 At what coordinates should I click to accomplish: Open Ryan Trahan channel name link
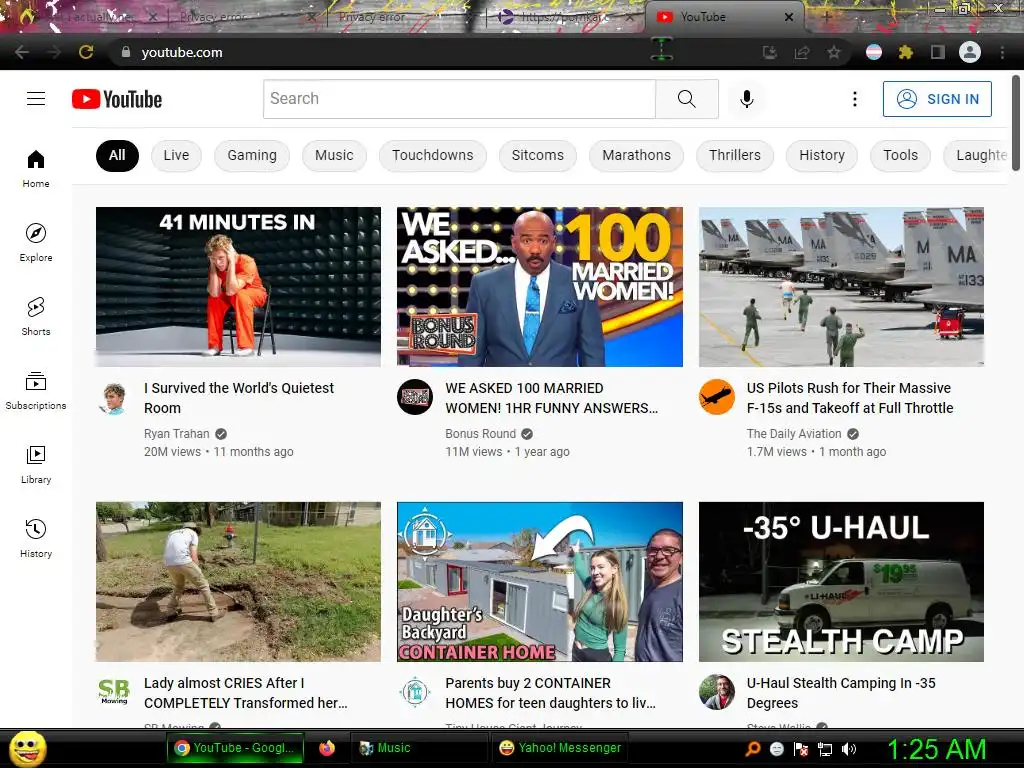176,434
